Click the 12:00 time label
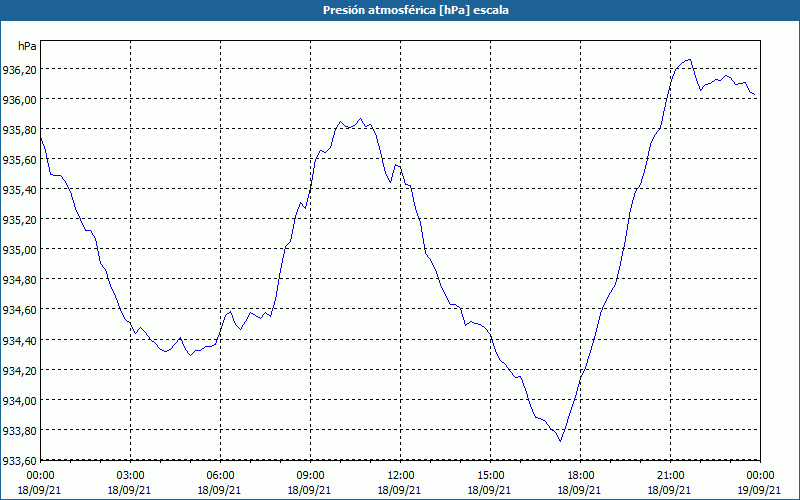 (401, 476)
